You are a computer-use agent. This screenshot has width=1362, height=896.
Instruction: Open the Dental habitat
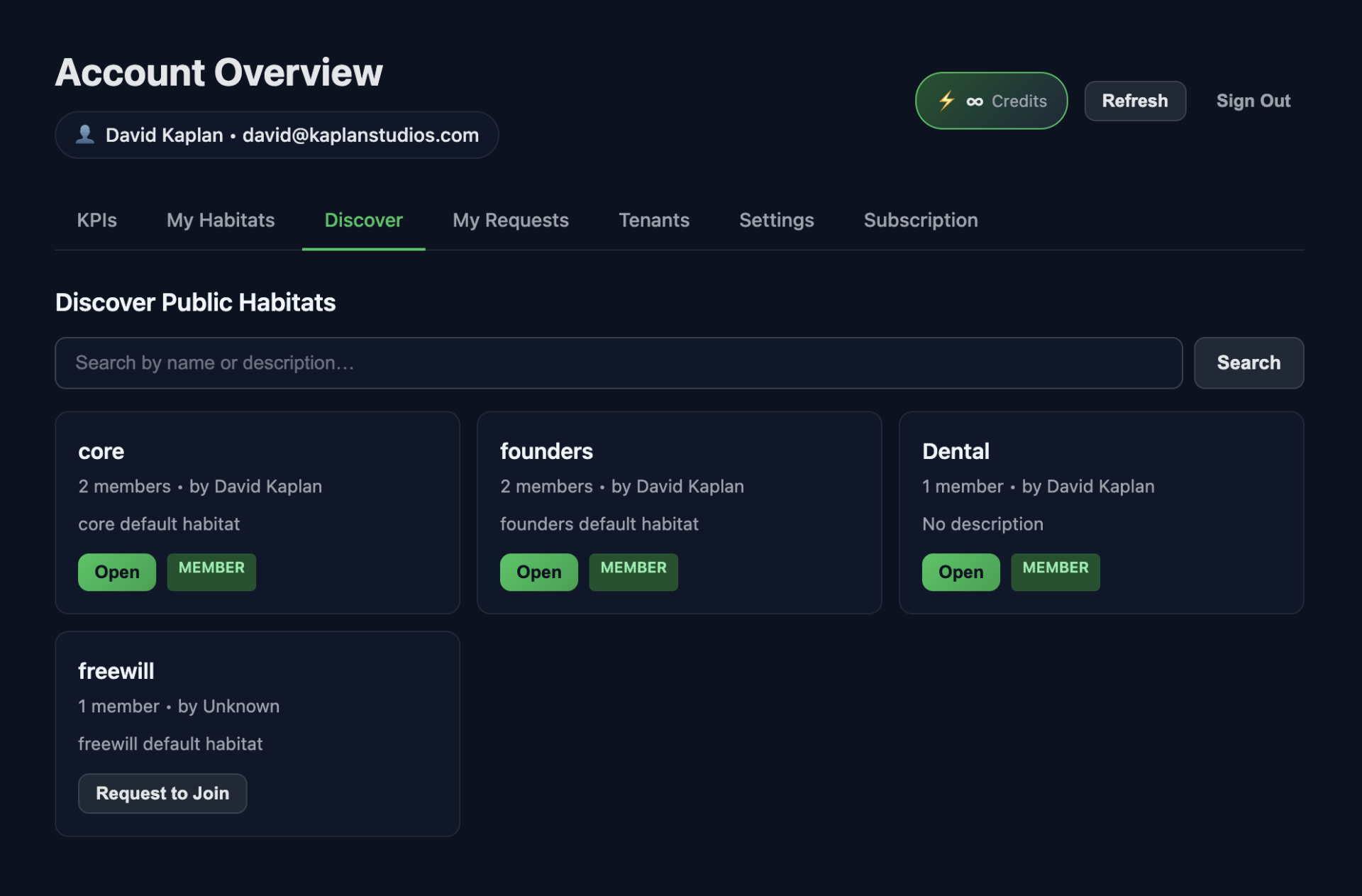coord(960,572)
